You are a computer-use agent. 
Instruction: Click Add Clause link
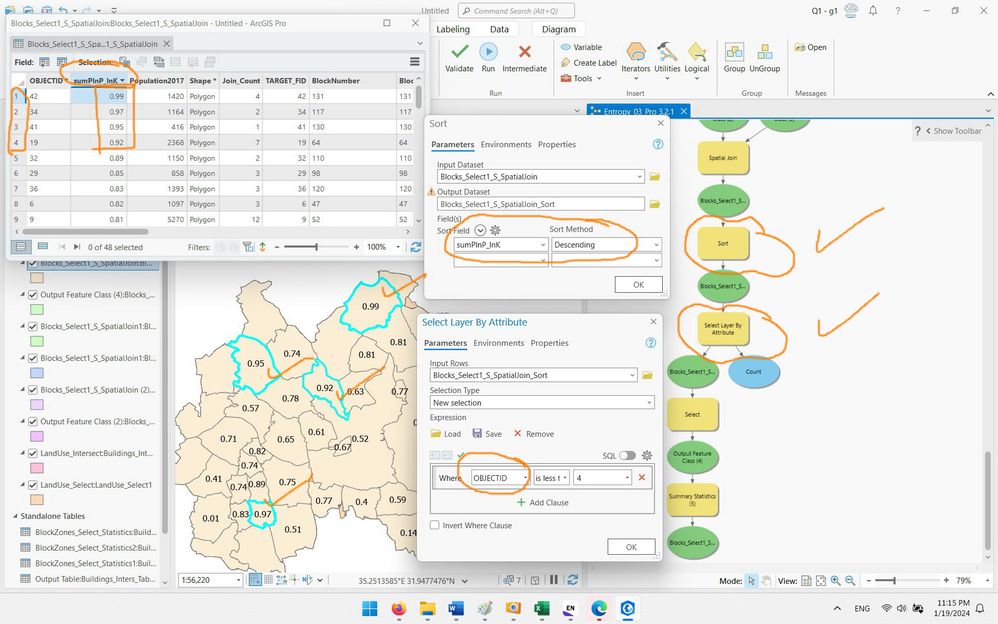[543, 502]
